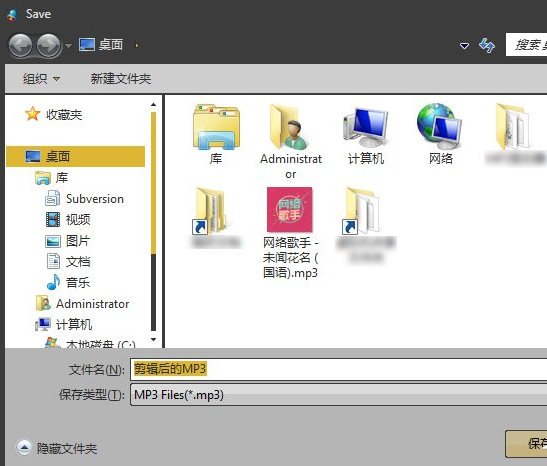The width and height of the screenshot is (547, 466).
Task: Click the 隐藏文件夹 label
Action: coord(67,449)
